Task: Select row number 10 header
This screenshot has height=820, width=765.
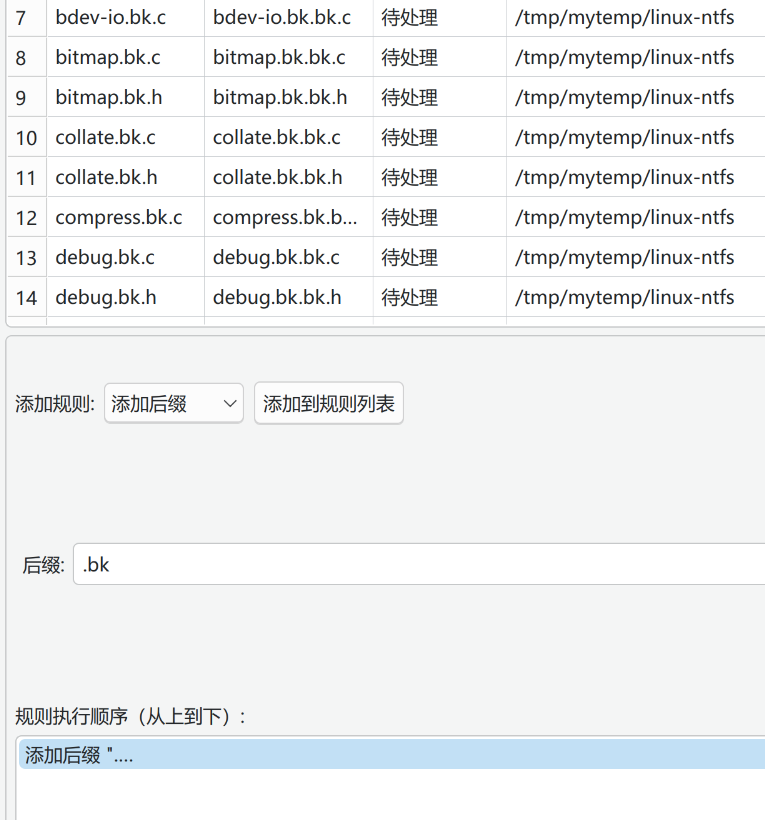Action: (27, 137)
